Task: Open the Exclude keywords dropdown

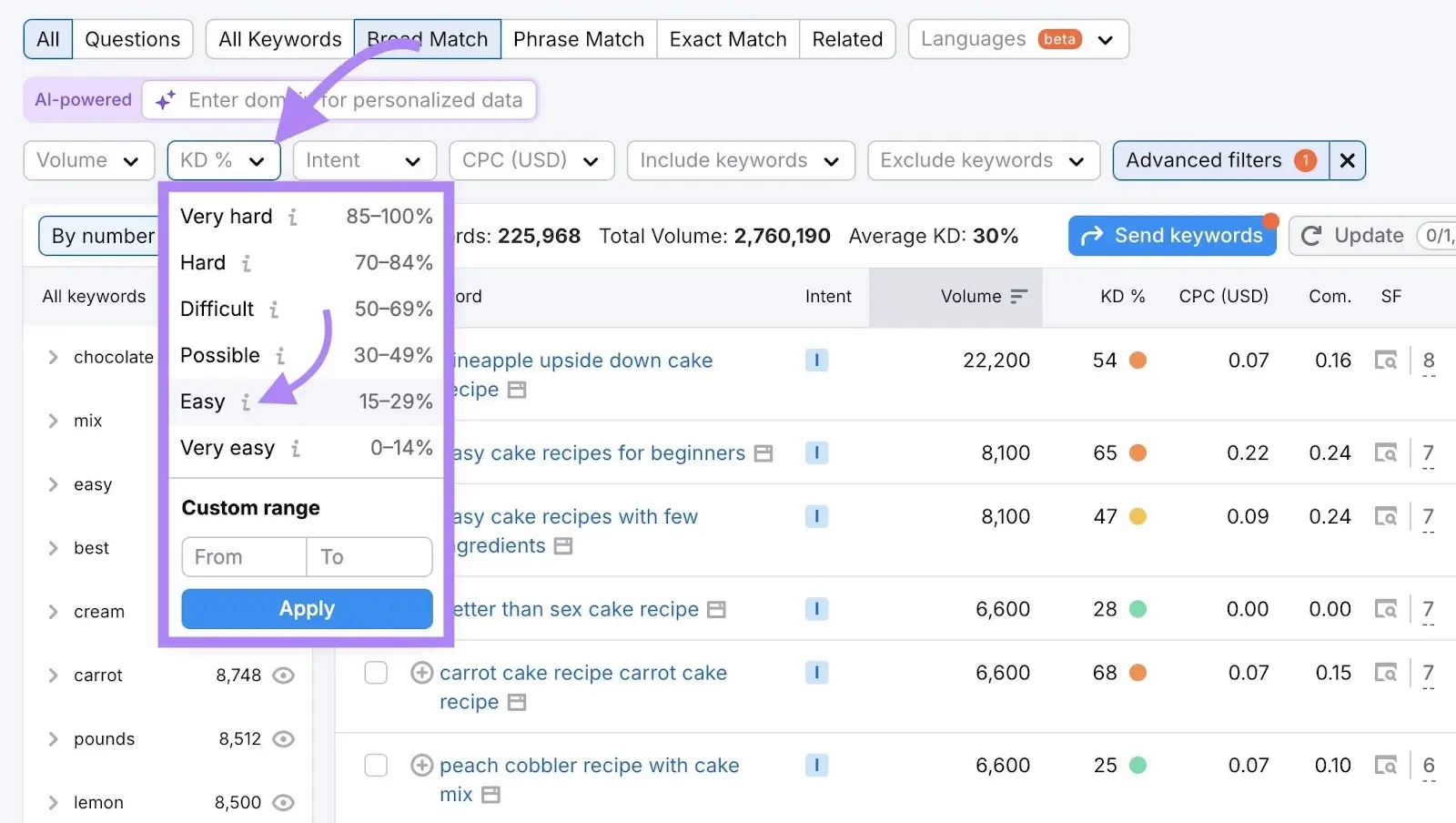Action: click(982, 160)
